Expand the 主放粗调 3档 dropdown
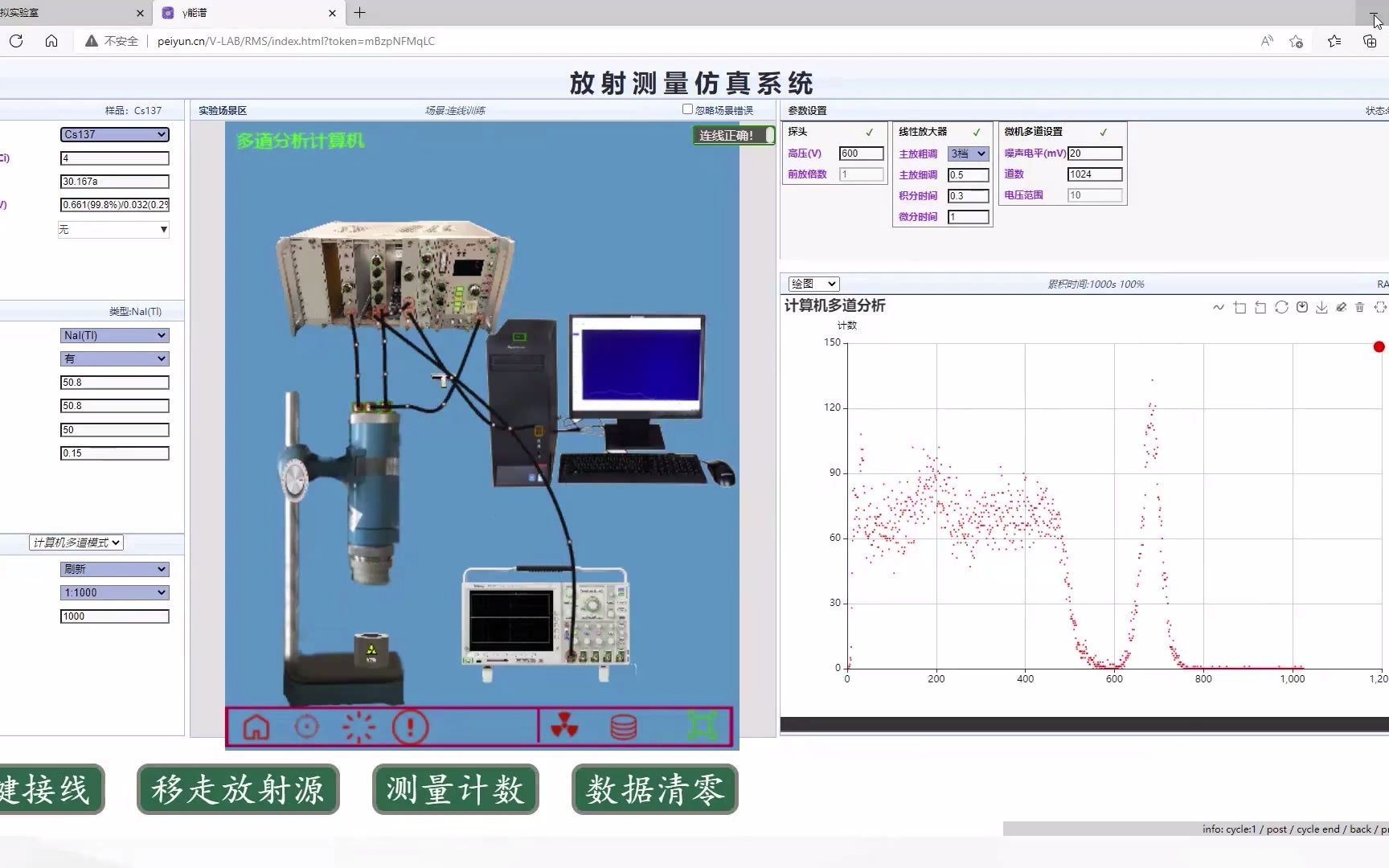The image size is (1389, 868). pyautogui.click(x=968, y=154)
